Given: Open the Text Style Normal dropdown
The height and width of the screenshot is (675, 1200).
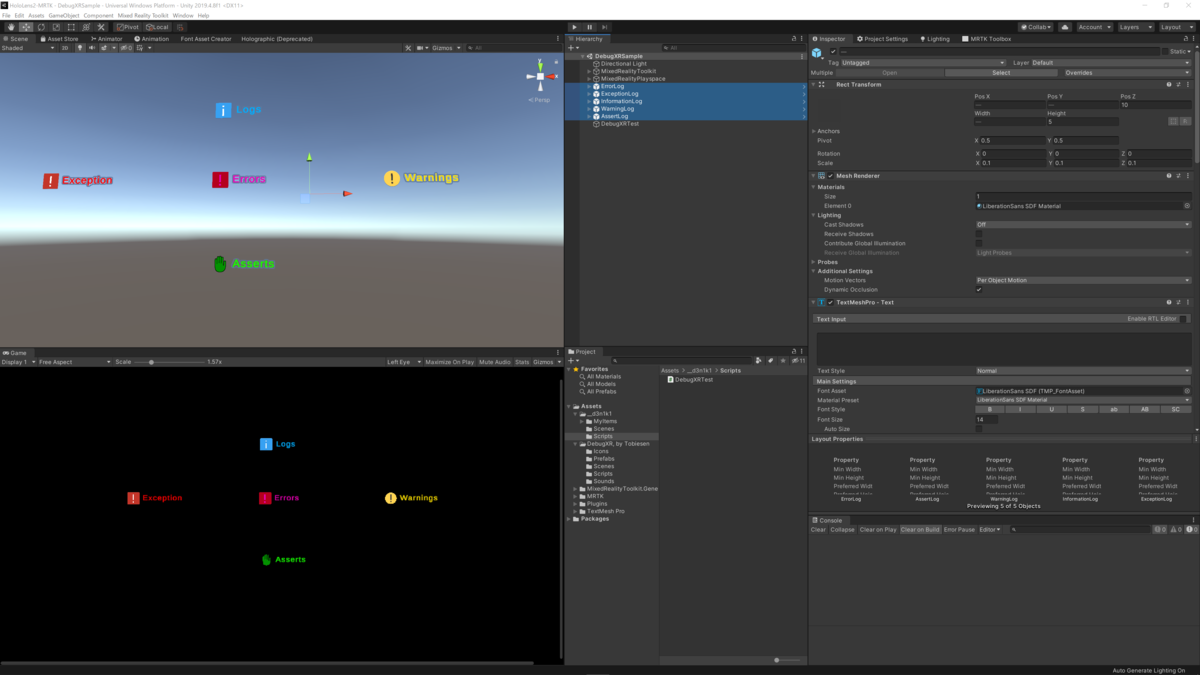Looking at the screenshot, I should (x=1083, y=371).
